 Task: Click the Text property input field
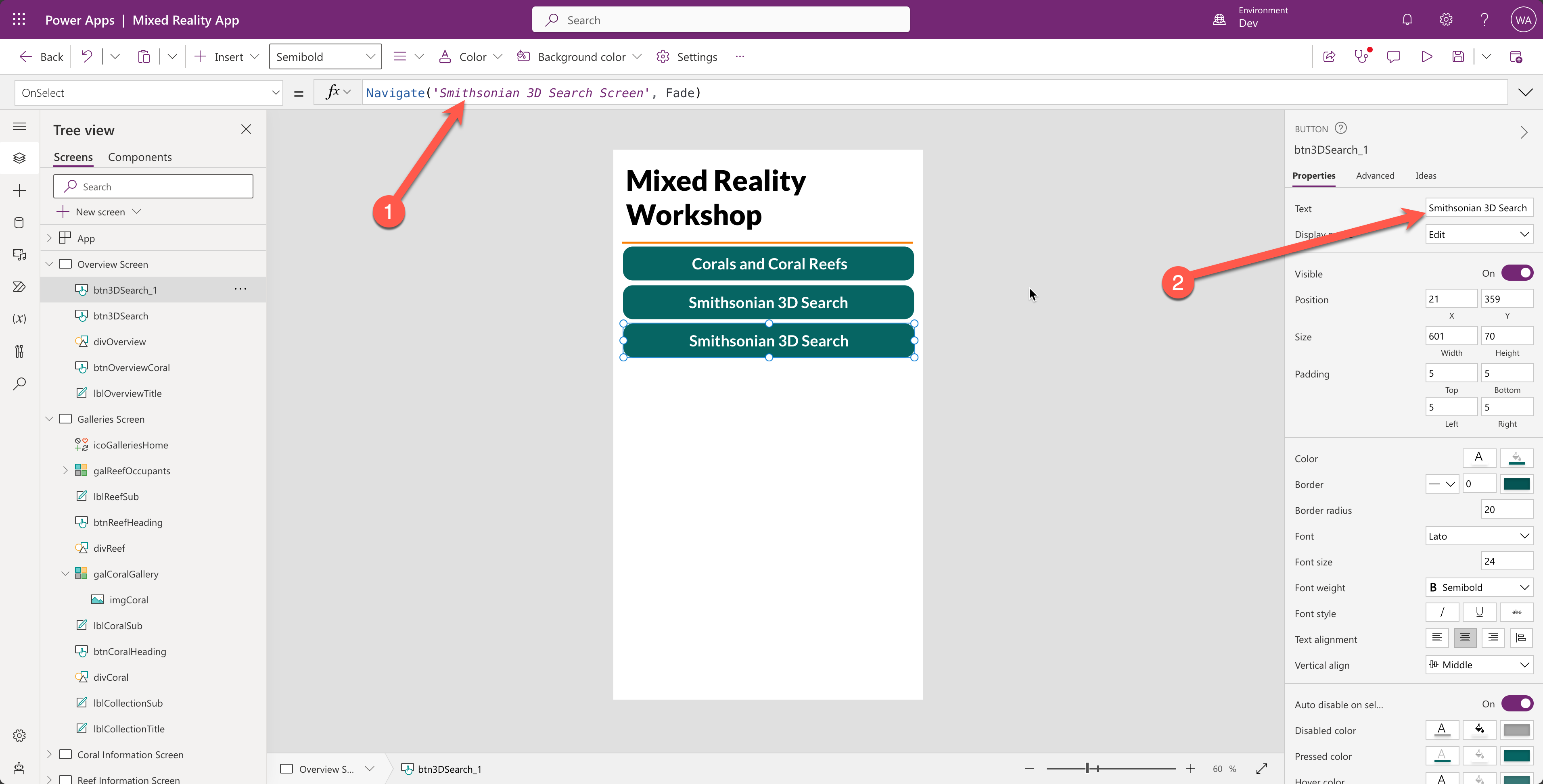pos(1479,208)
